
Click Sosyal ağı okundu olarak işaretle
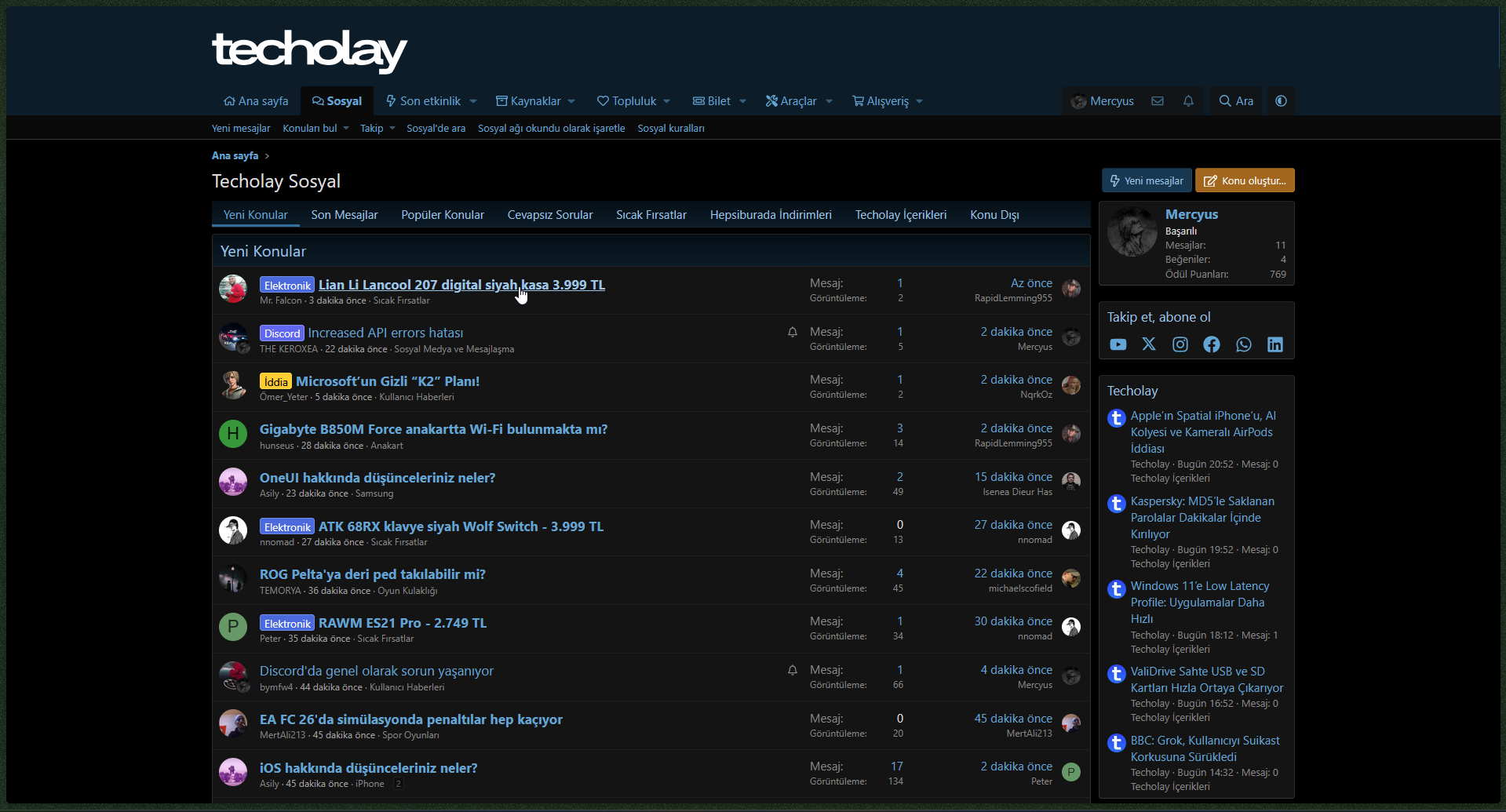[552, 129]
